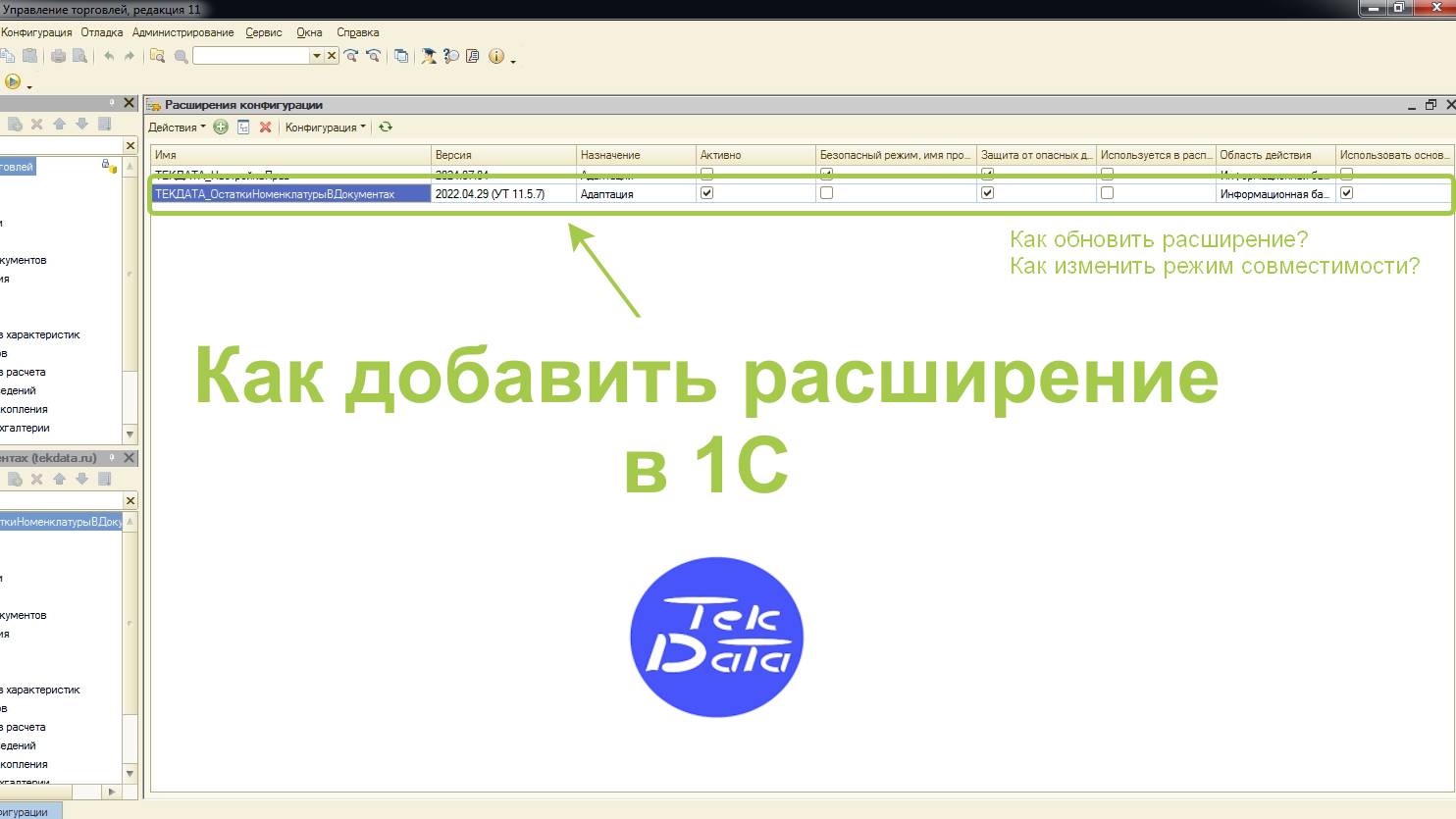Image resolution: width=1456 pixels, height=819 pixels.
Task: Toggle Активно checkbox for ОстаткиНоменклатурыВДокументах row
Action: coord(706,193)
